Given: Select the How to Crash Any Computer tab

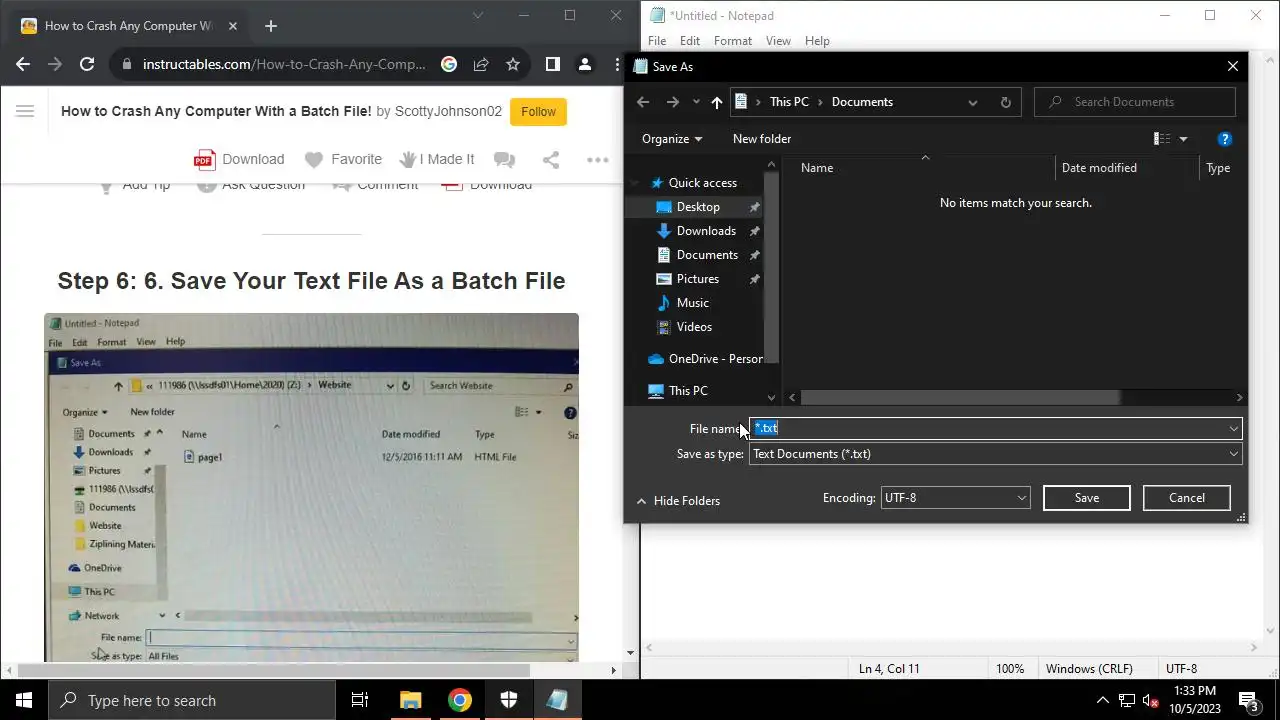Looking at the screenshot, I should pos(128,26).
